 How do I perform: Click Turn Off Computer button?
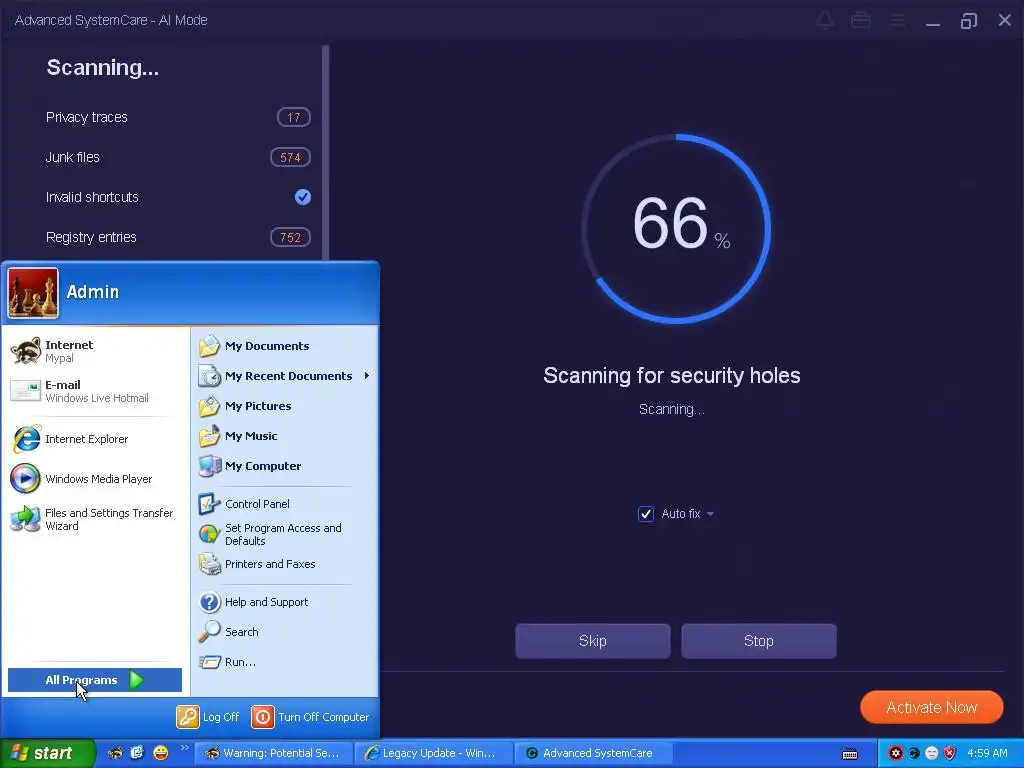[310, 716]
